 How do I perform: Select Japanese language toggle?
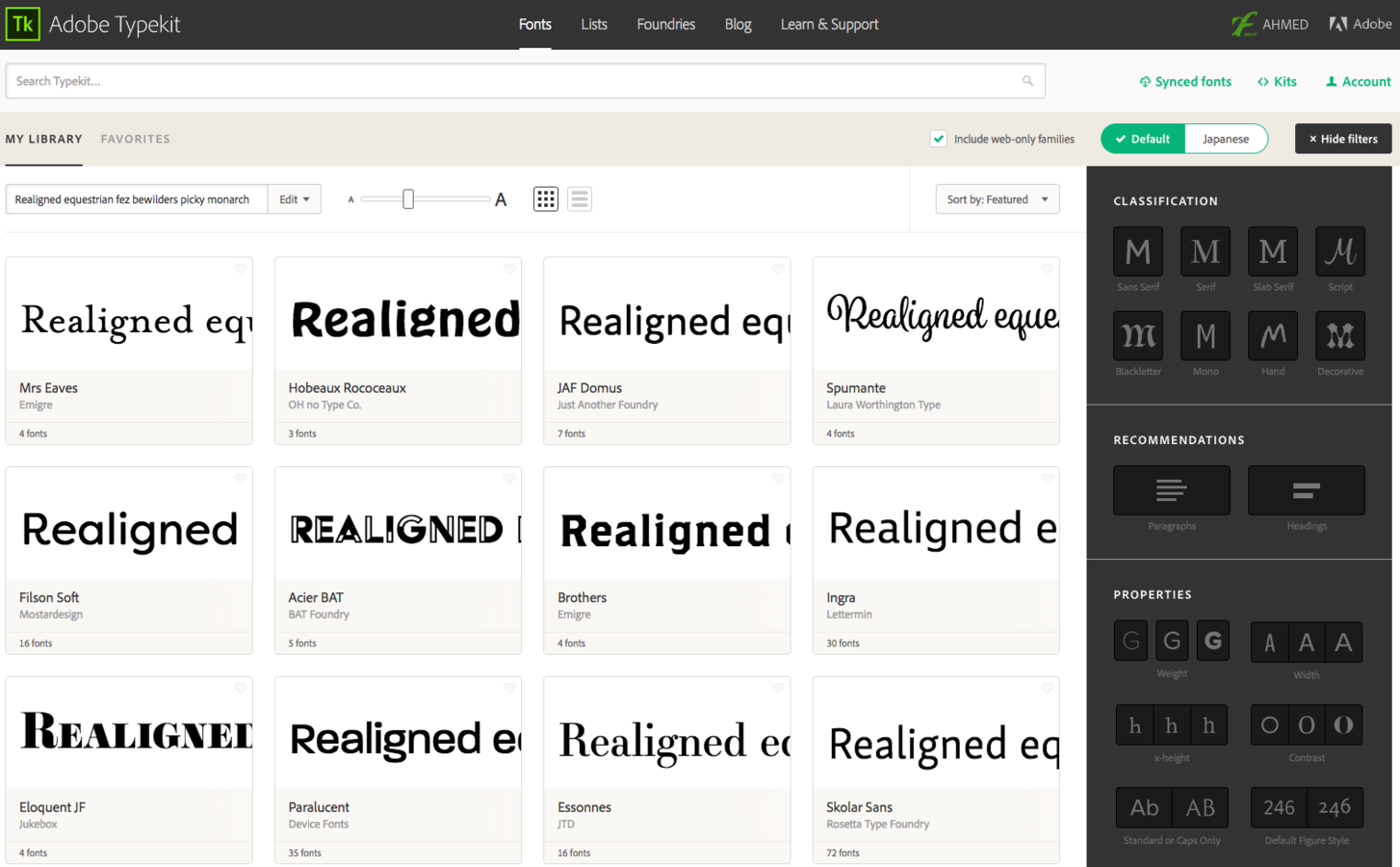[1226, 139]
